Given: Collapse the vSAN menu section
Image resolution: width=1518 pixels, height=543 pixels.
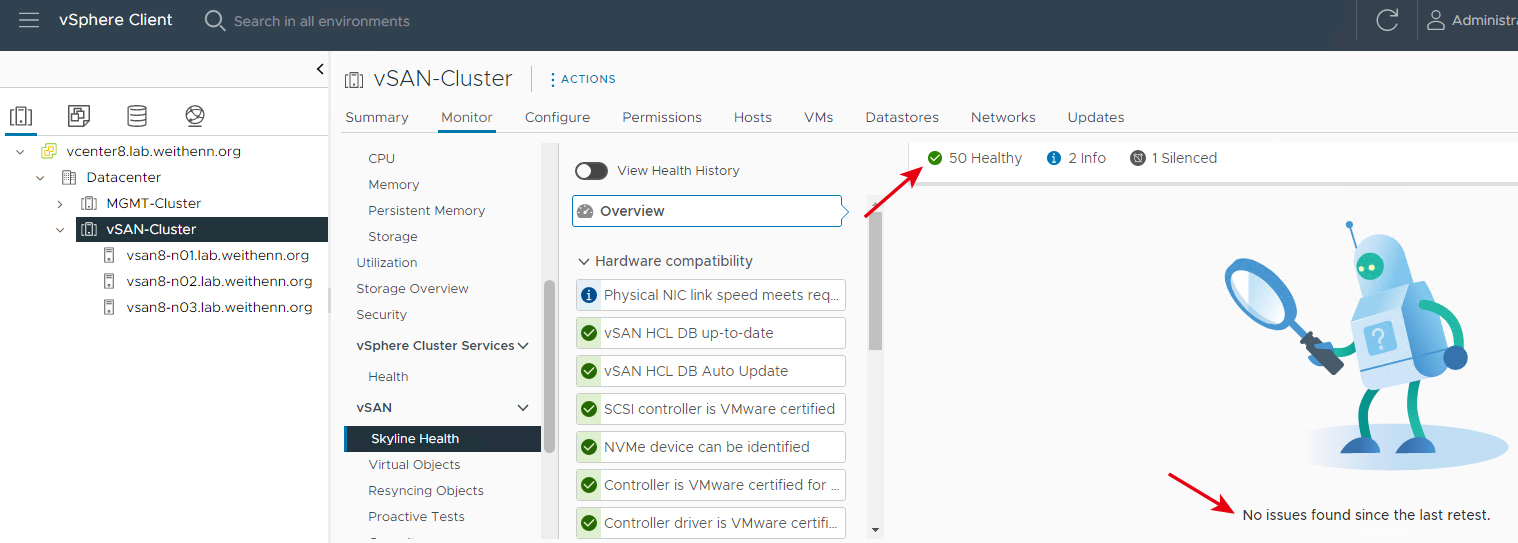Looking at the screenshot, I should [x=523, y=408].
